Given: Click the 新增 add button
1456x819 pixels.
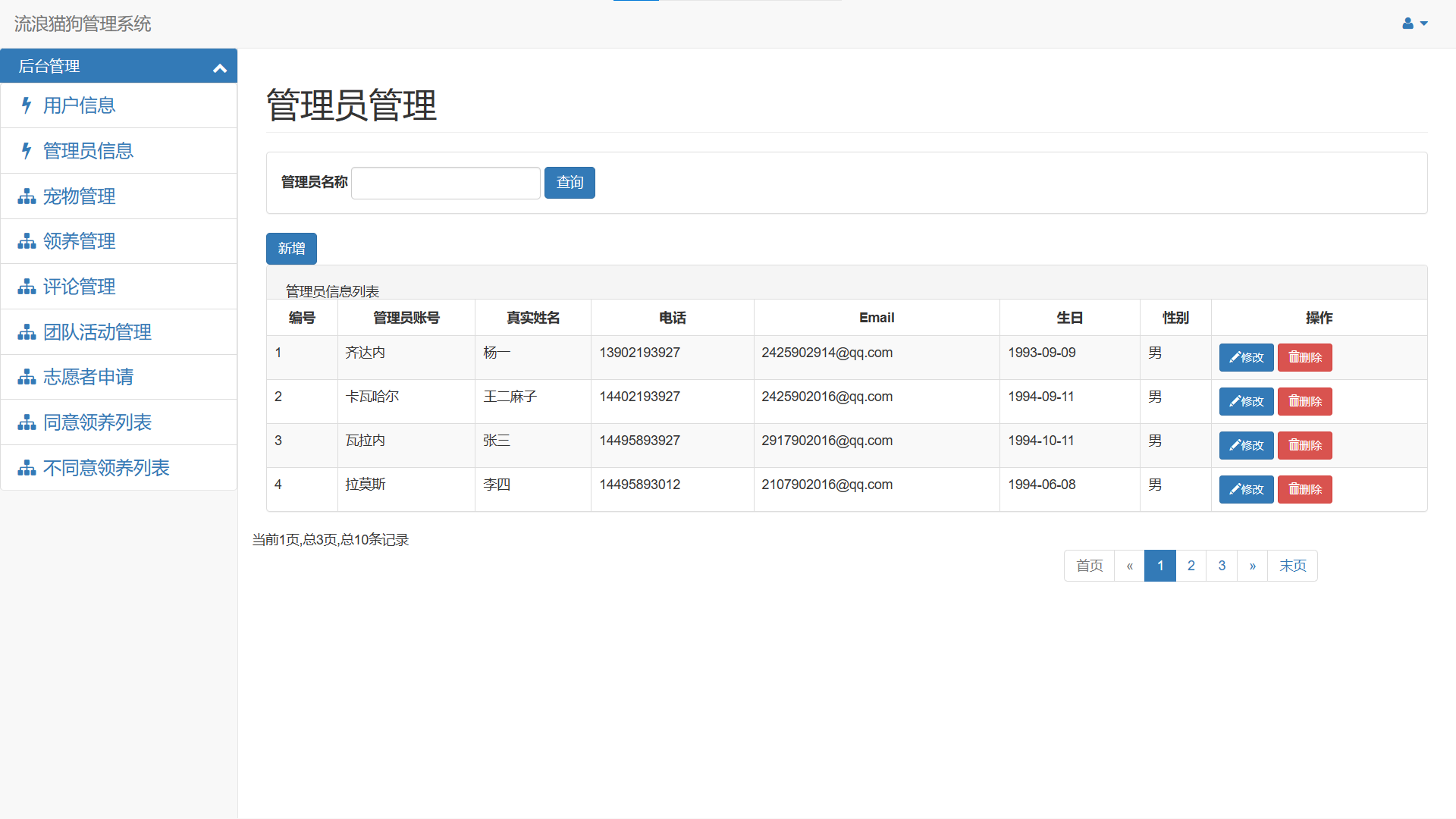Looking at the screenshot, I should (291, 249).
